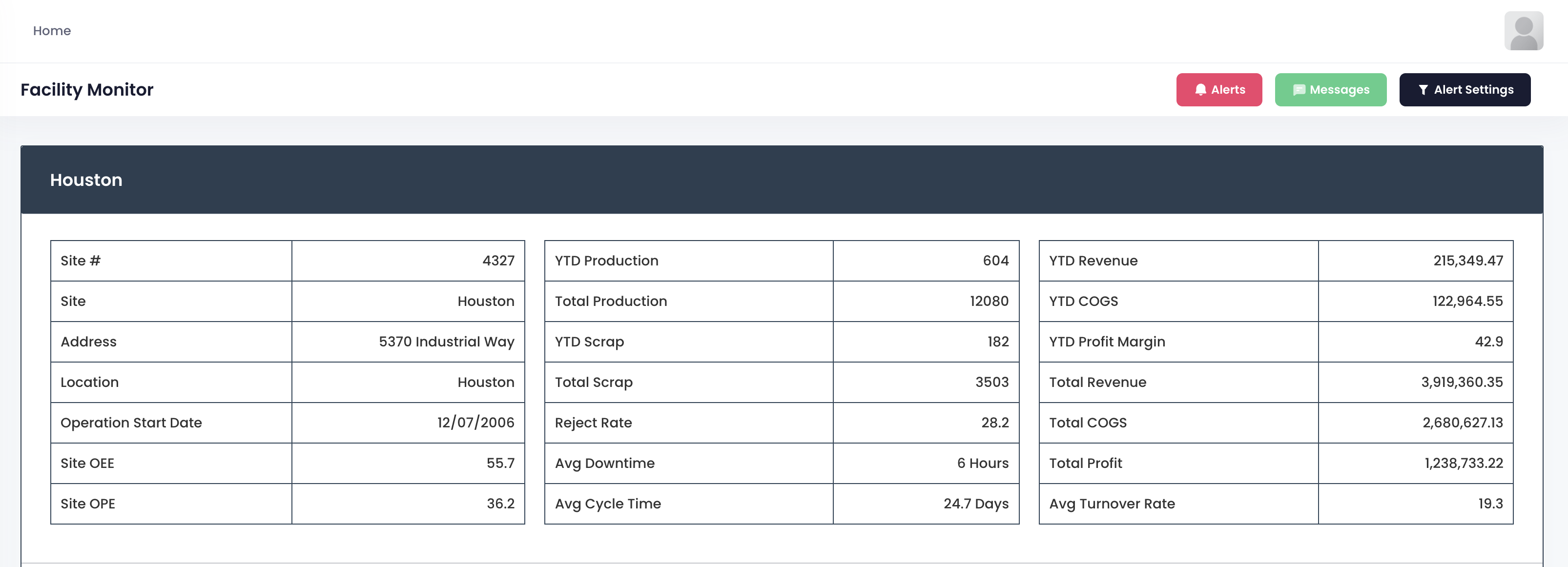
Task: Click the bell icon on Alerts button
Action: pyautogui.click(x=1200, y=90)
